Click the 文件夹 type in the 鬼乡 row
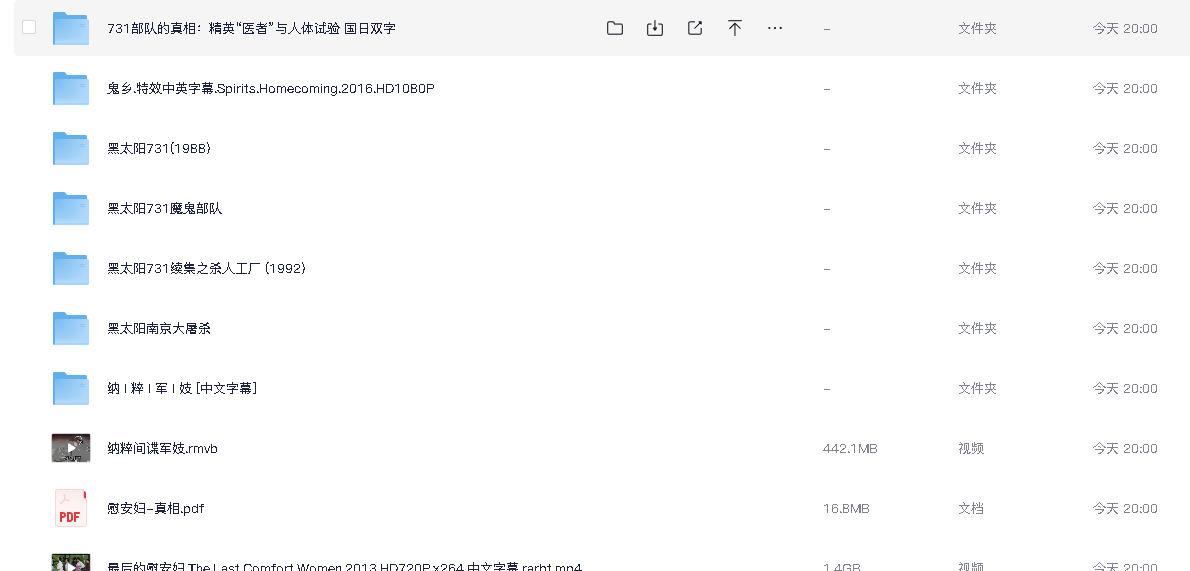 [x=978, y=88]
